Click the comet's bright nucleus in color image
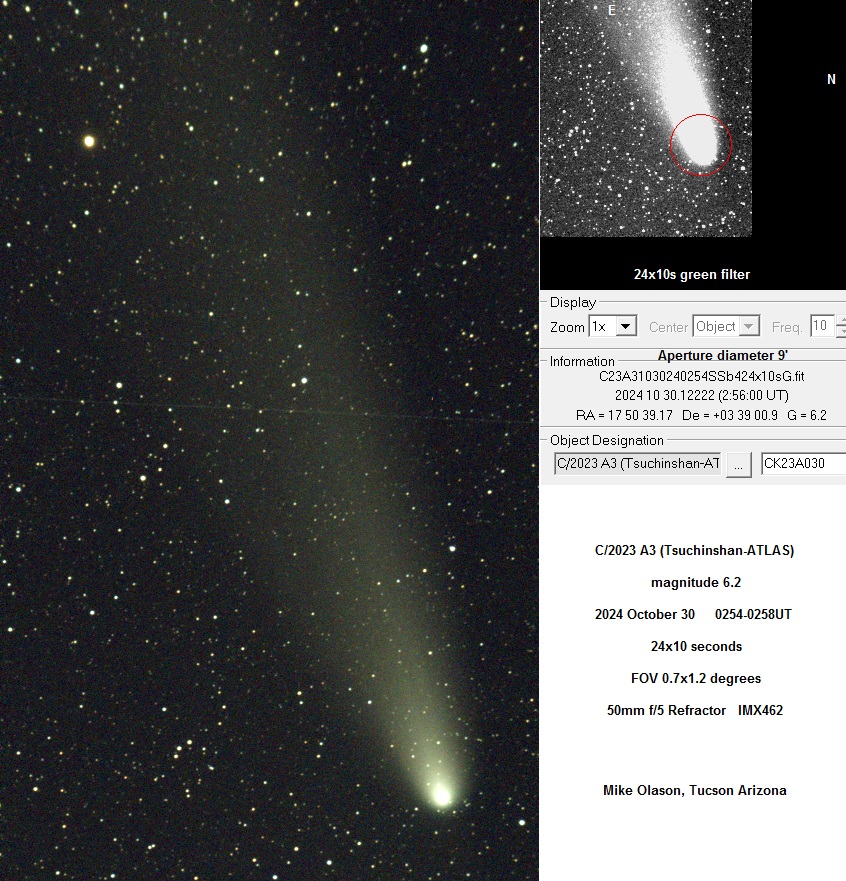The width and height of the screenshot is (846, 881). [x=440, y=796]
